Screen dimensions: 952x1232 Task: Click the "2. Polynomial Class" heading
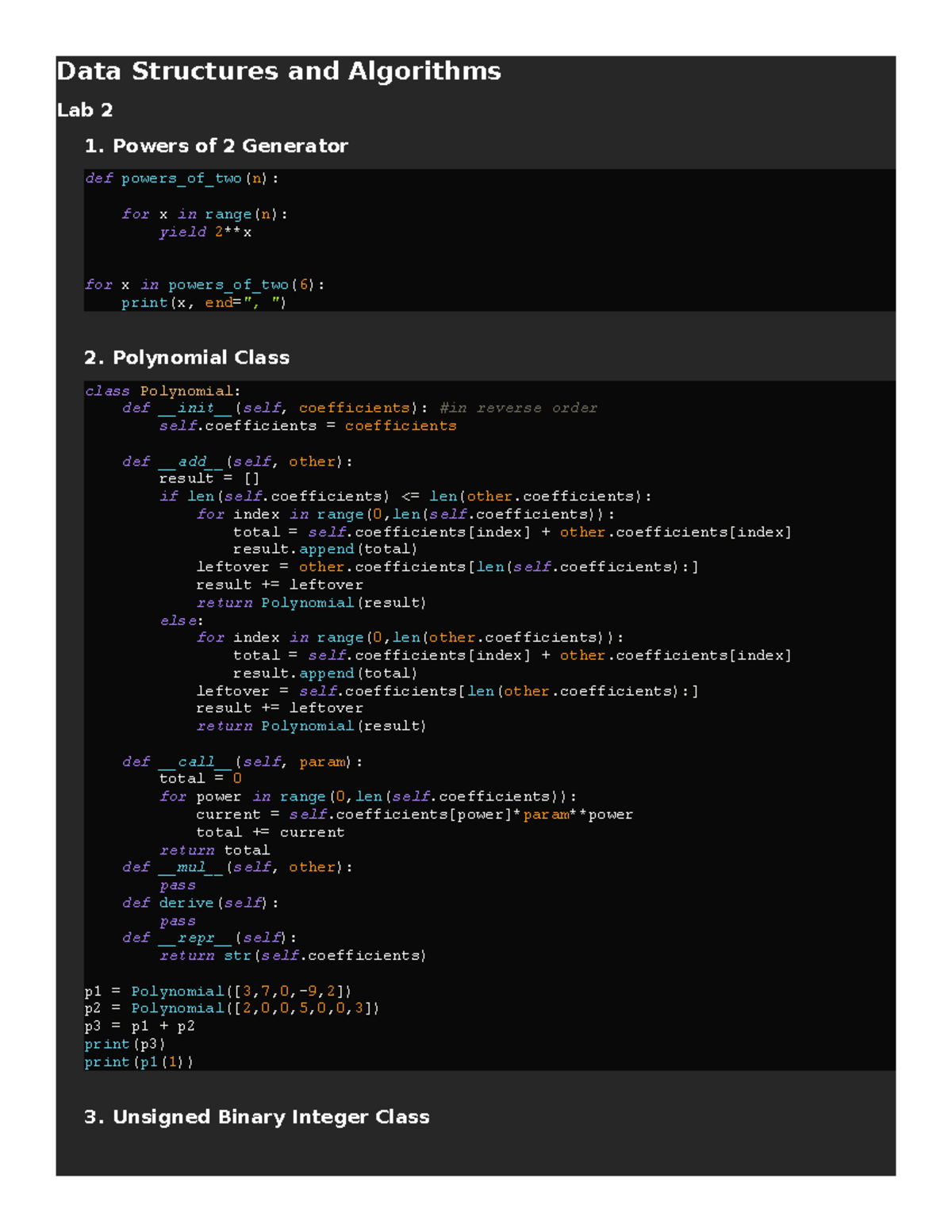(186, 358)
